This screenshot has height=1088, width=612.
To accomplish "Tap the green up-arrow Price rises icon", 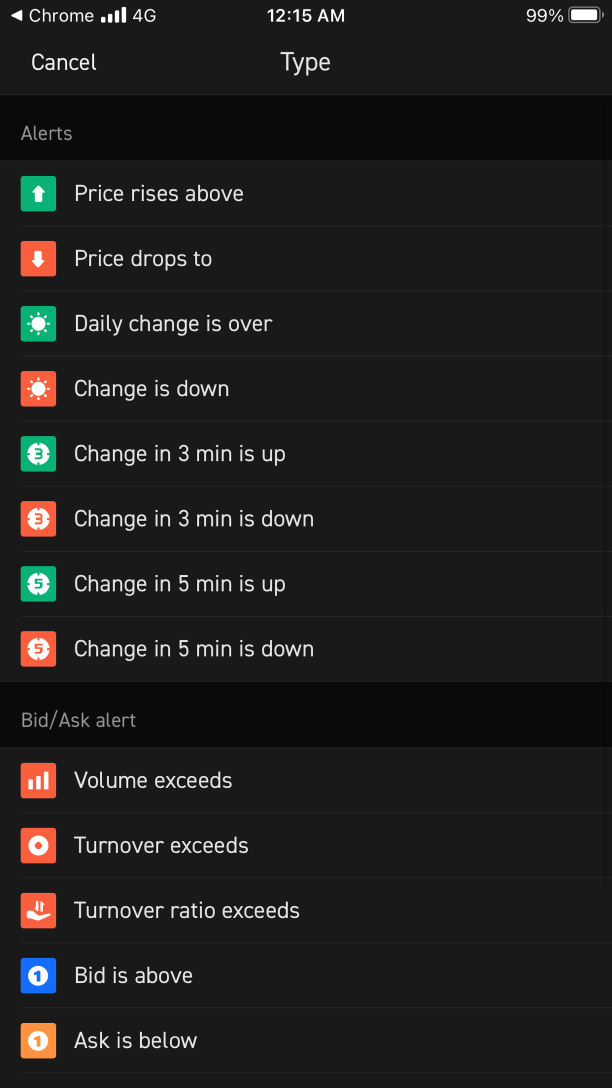I will (38, 194).
